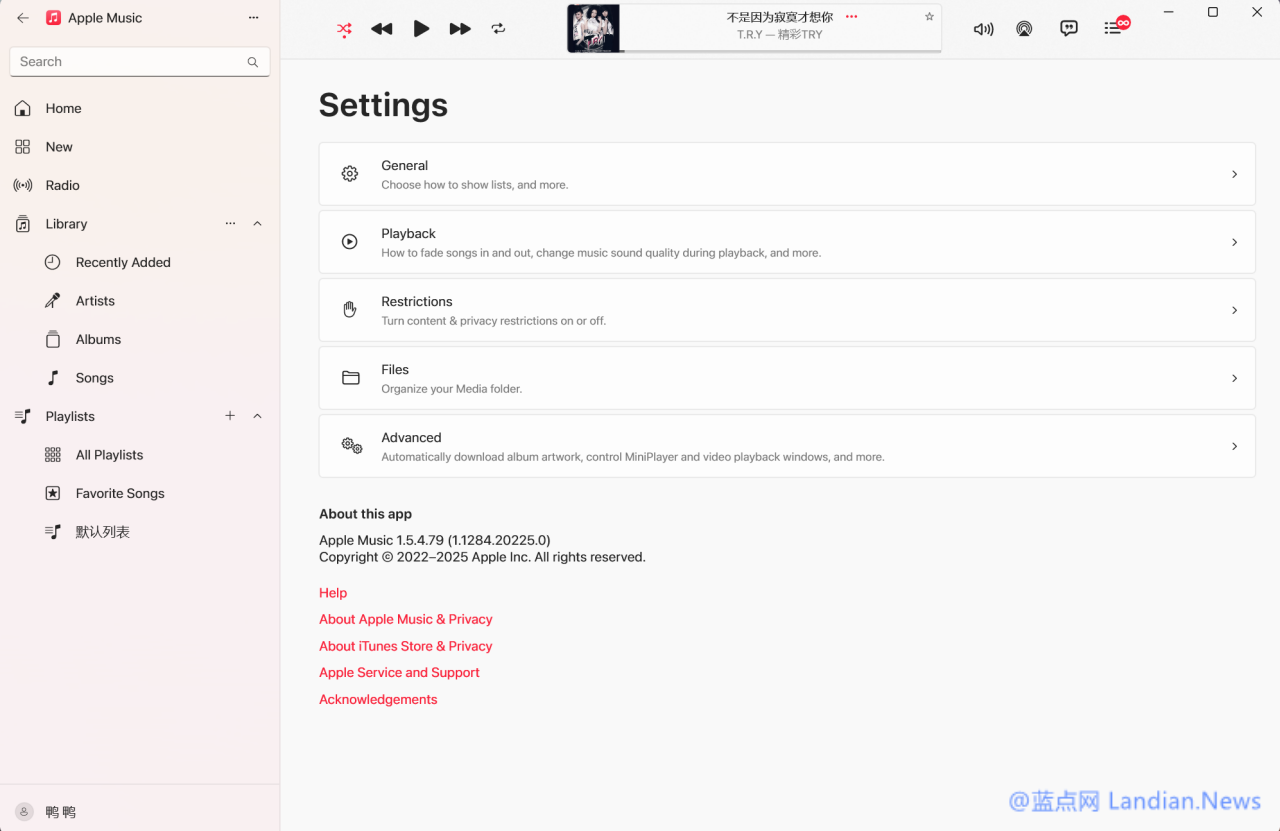1280x831 pixels.
Task: Open Restrictions settings
Action: (787, 310)
